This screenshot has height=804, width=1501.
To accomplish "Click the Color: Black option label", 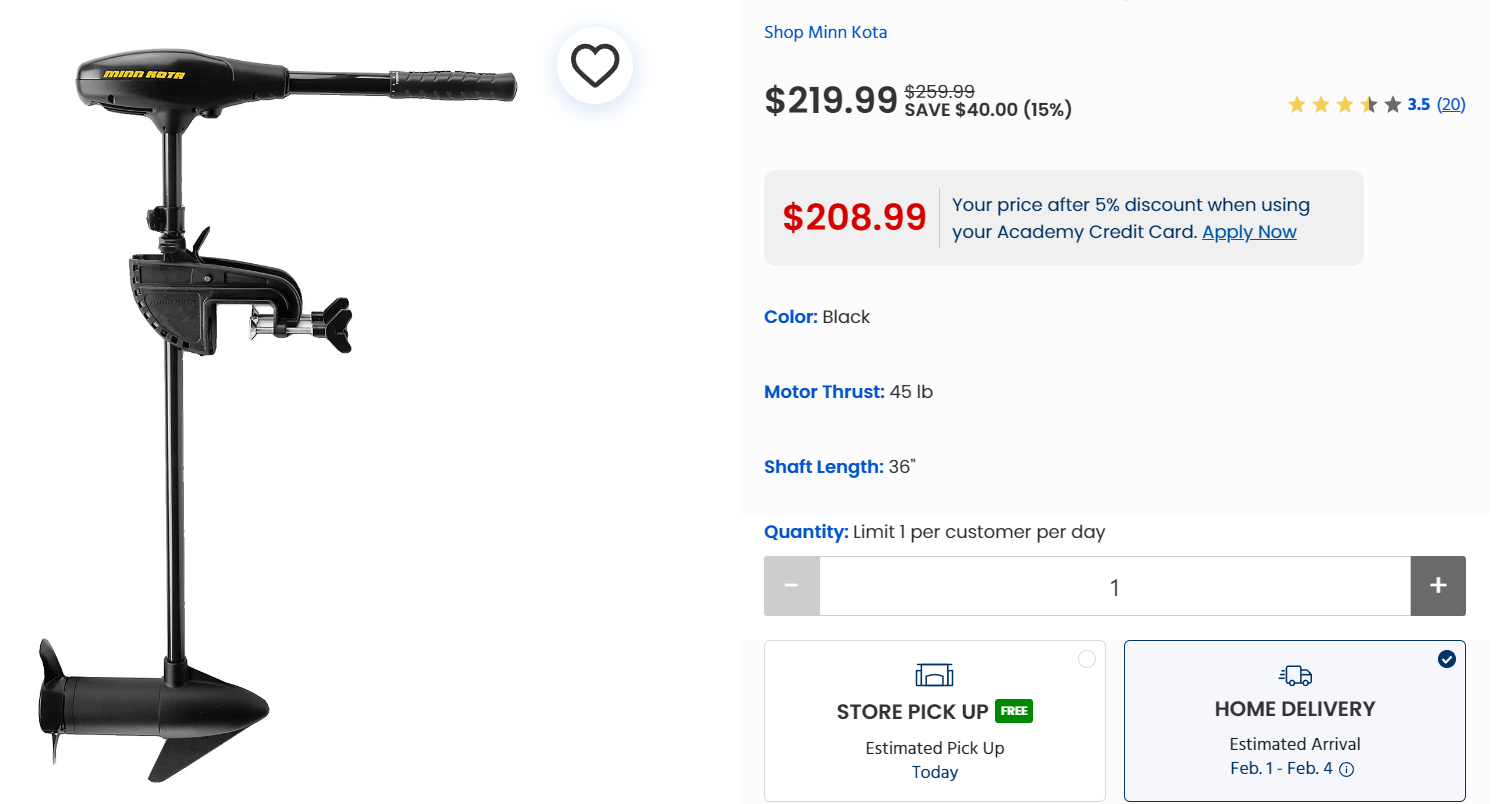I will (817, 317).
